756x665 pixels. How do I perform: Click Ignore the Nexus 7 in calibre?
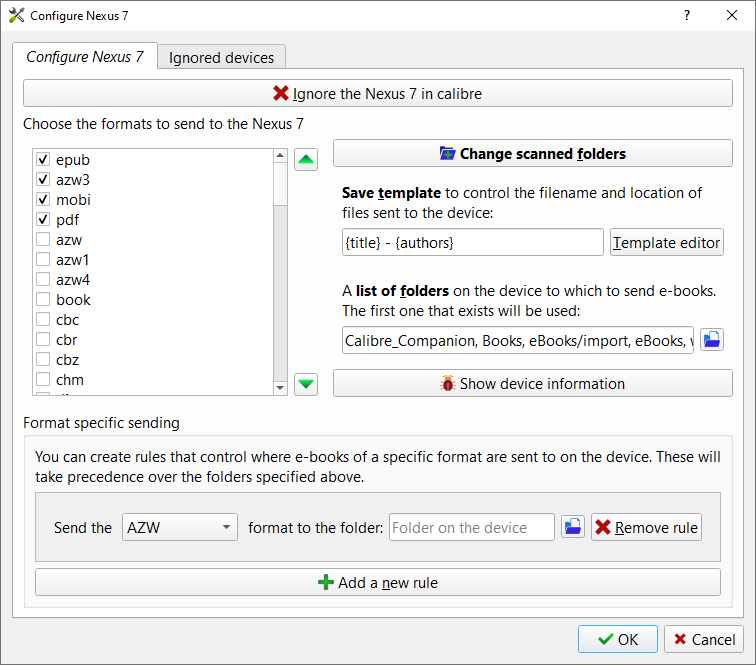(378, 93)
